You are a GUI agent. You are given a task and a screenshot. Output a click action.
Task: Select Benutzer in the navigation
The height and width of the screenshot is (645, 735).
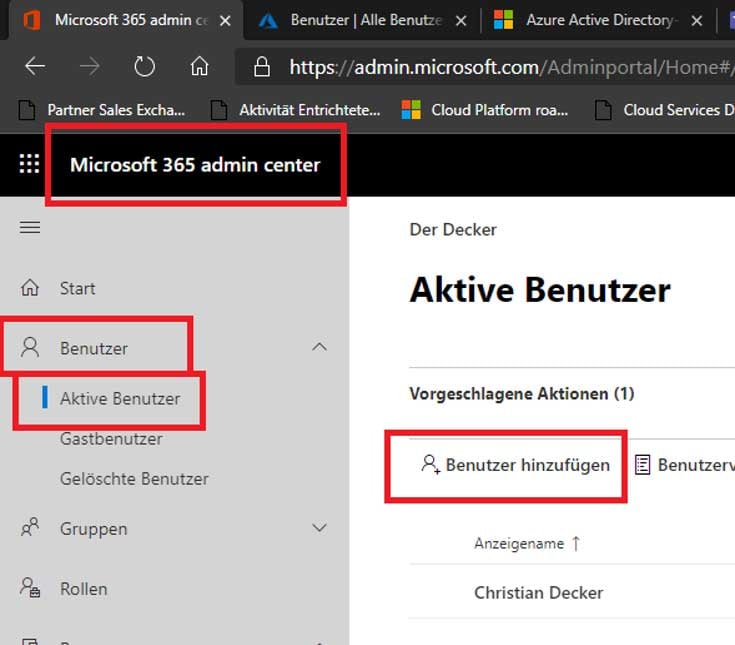tap(94, 348)
